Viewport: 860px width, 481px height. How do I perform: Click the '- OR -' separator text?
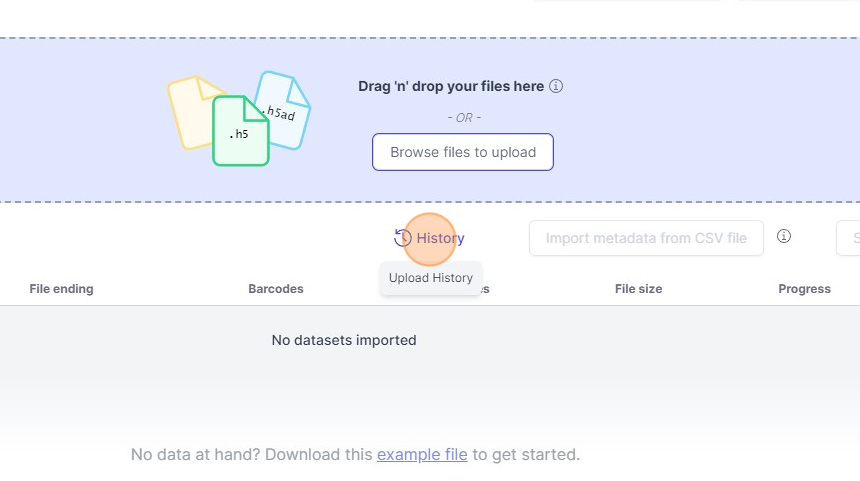pyautogui.click(x=463, y=118)
